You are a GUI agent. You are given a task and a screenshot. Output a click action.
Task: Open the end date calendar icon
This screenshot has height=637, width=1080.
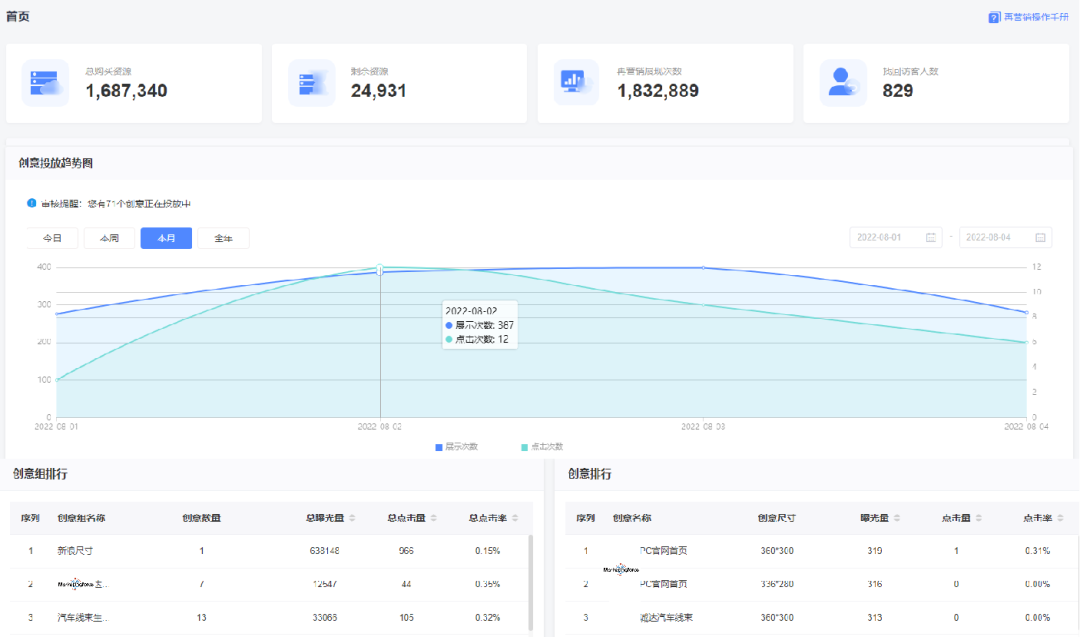pos(1040,238)
